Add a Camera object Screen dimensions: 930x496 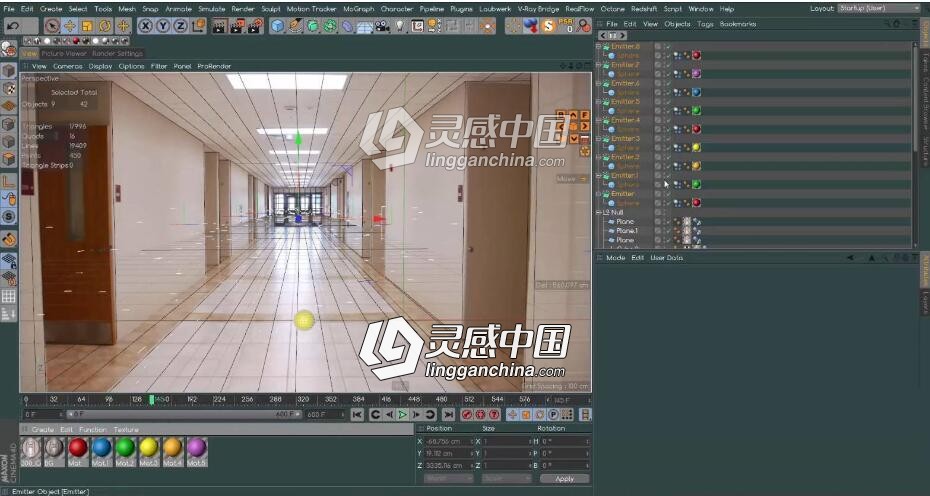(x=383, y=26)
